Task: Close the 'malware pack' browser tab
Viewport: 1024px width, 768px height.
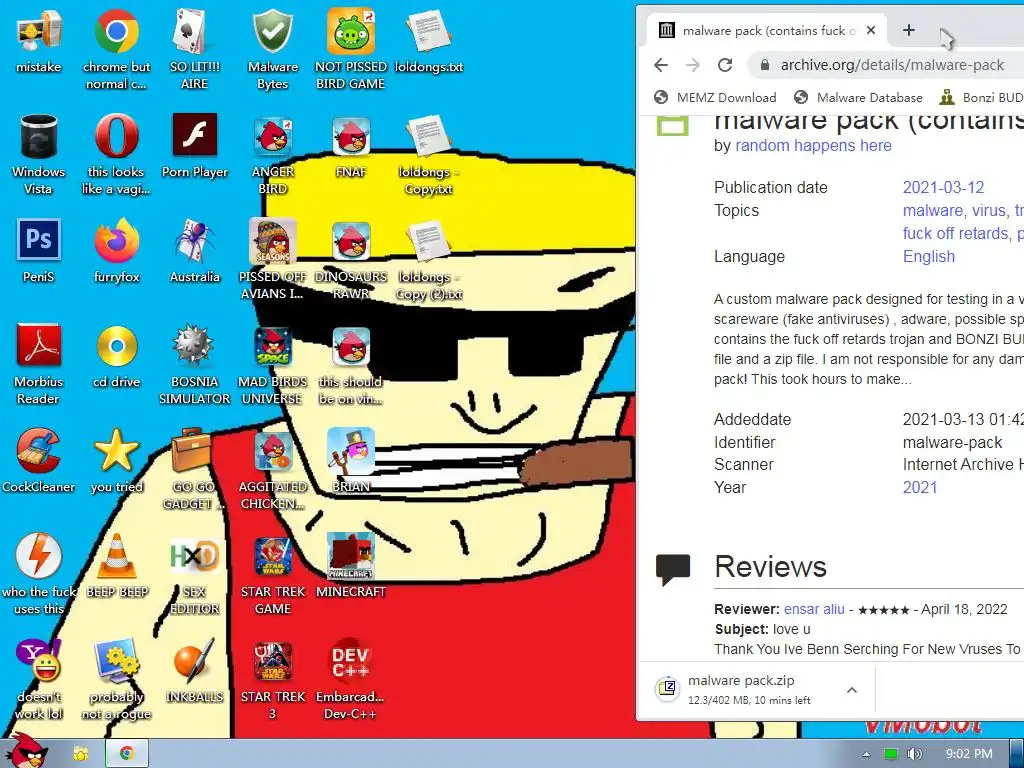Action: click(871, 30)
